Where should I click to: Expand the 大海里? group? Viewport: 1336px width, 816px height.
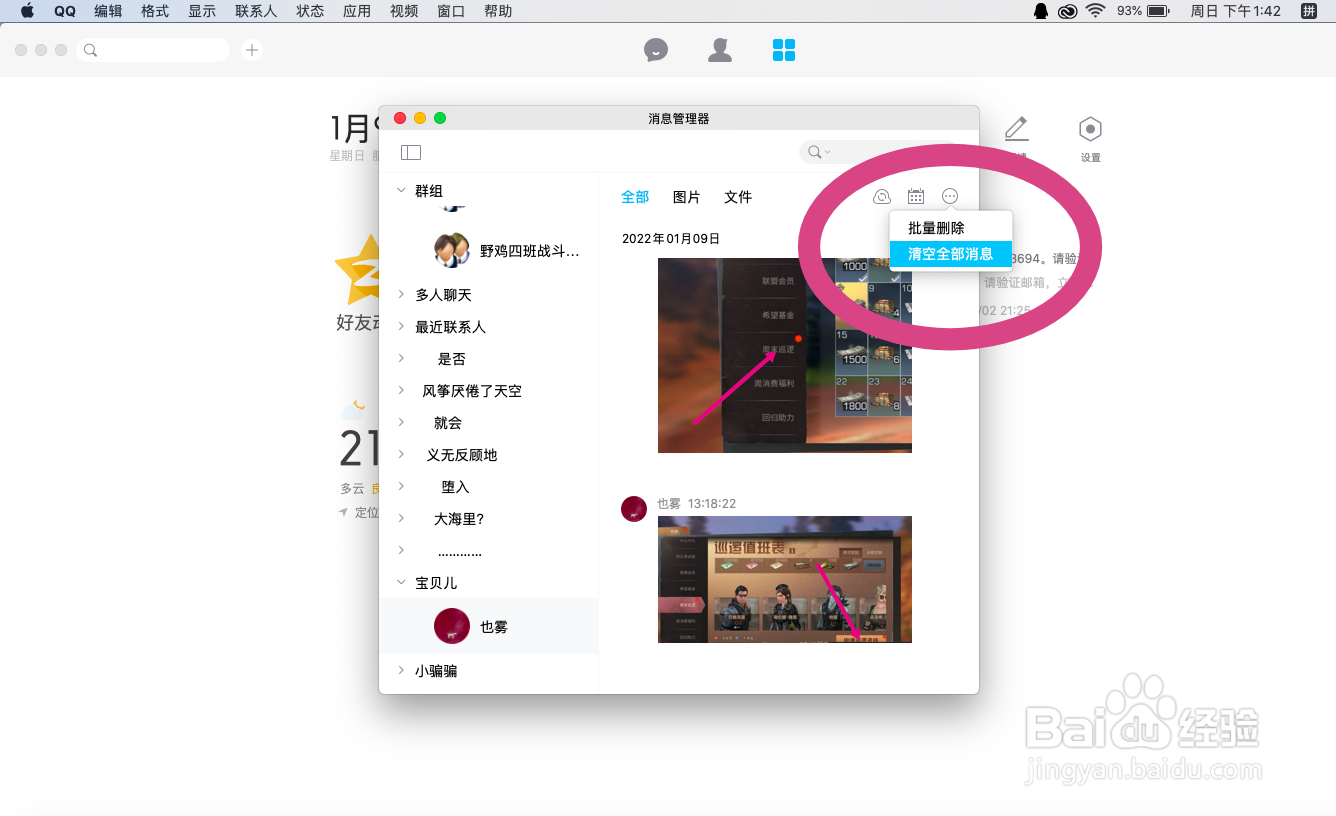[x=401, y=518]
